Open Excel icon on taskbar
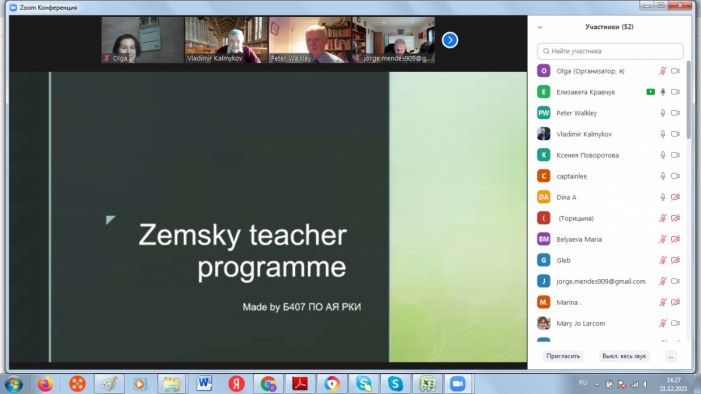Viewport: 701px width, 394px height. point(427,384)
